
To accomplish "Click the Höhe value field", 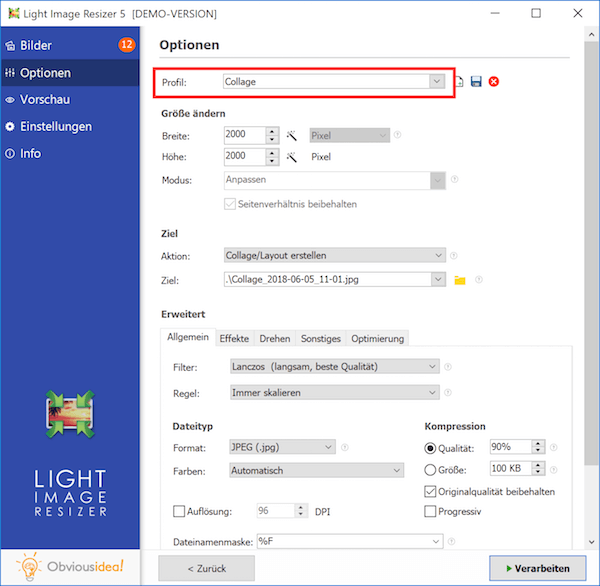I will click(x=245, y=157).
